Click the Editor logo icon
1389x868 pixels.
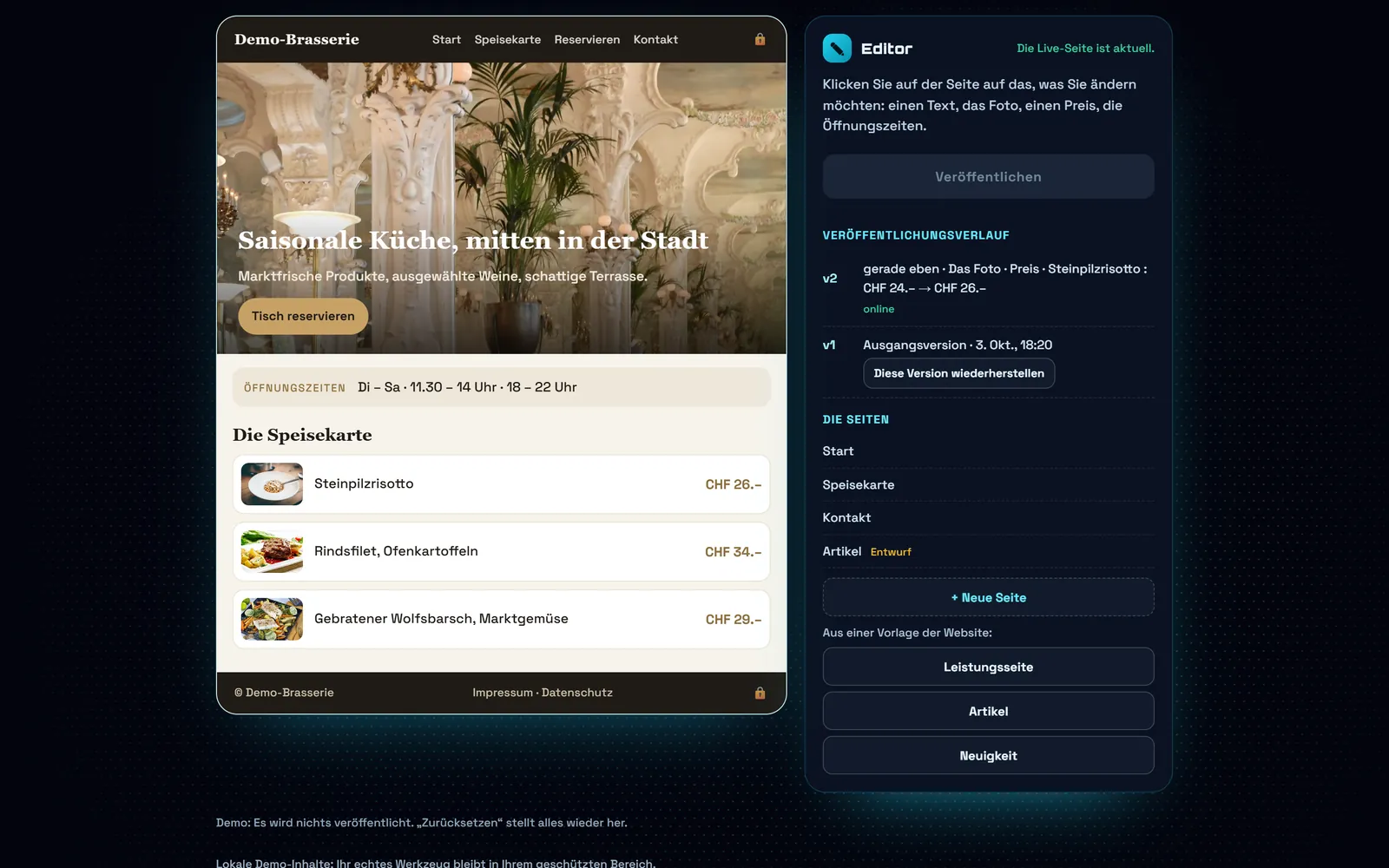click(x=837, y=48)
